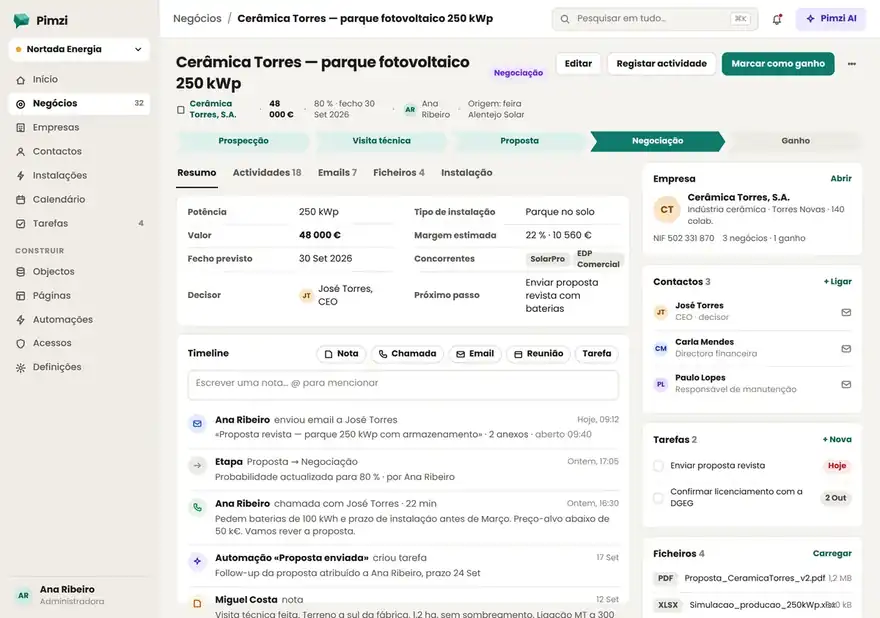Expand the Nortada Energia workspace dropdown
The height and width of the screenshot is (618, 880).
click(x=79, y=49)
